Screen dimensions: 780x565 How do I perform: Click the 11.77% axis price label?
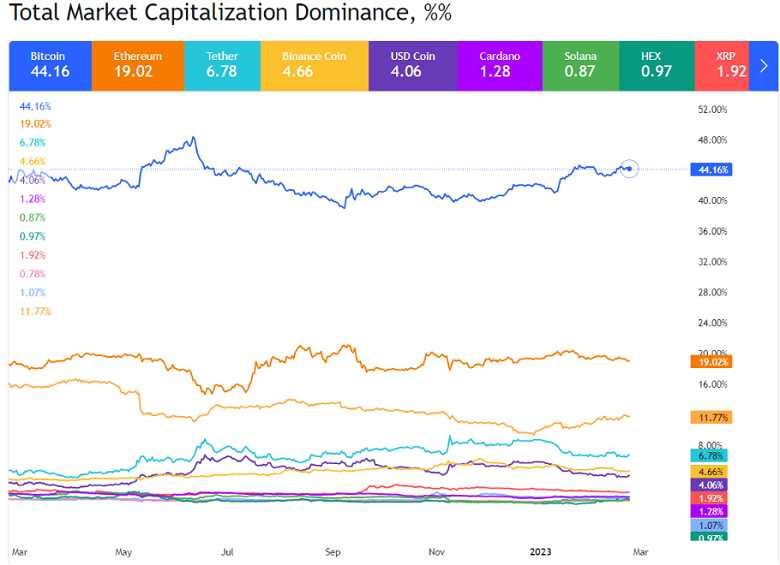pos(711,416)
